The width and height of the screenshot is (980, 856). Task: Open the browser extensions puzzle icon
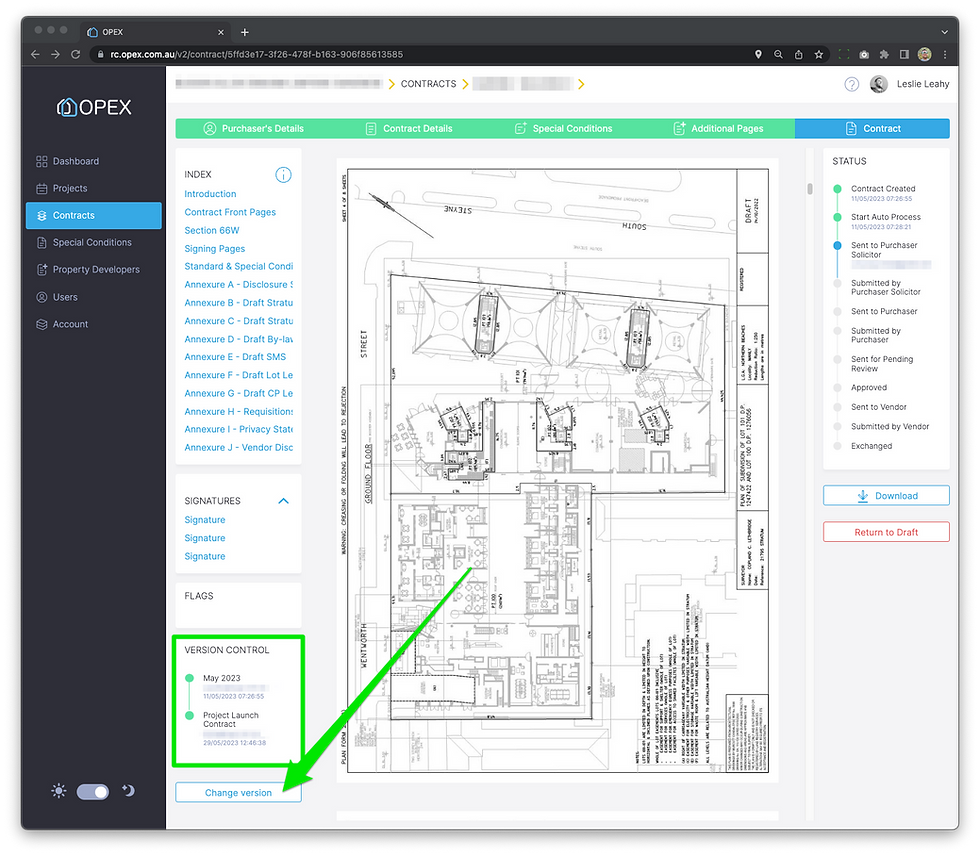point(884,54)
